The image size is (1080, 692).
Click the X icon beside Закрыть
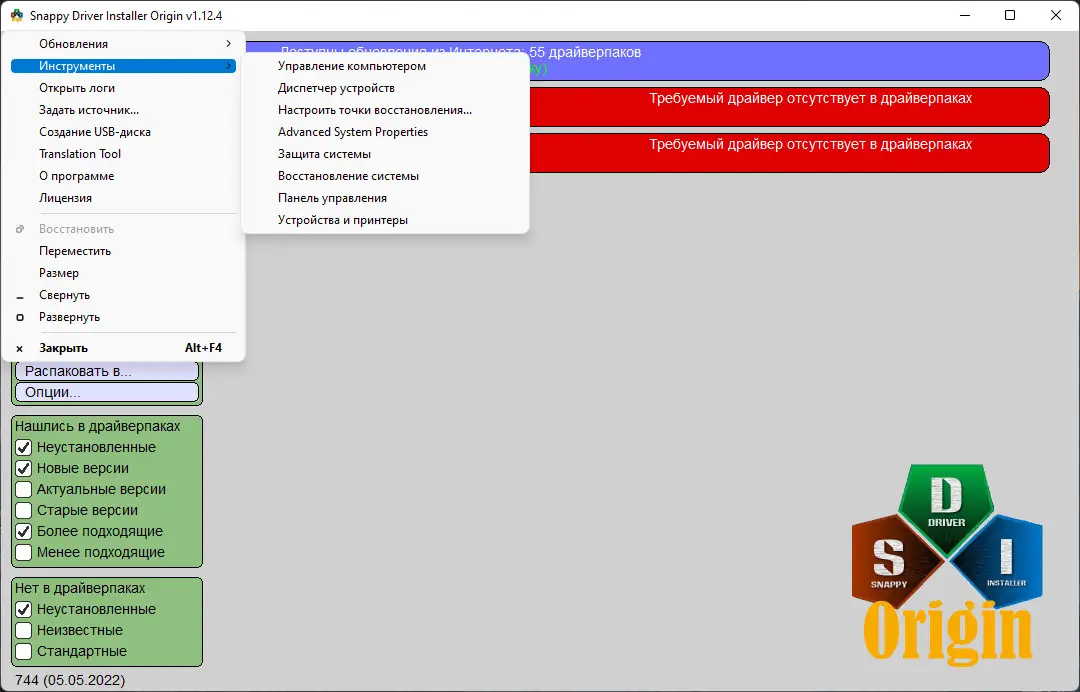pos(22,347)
